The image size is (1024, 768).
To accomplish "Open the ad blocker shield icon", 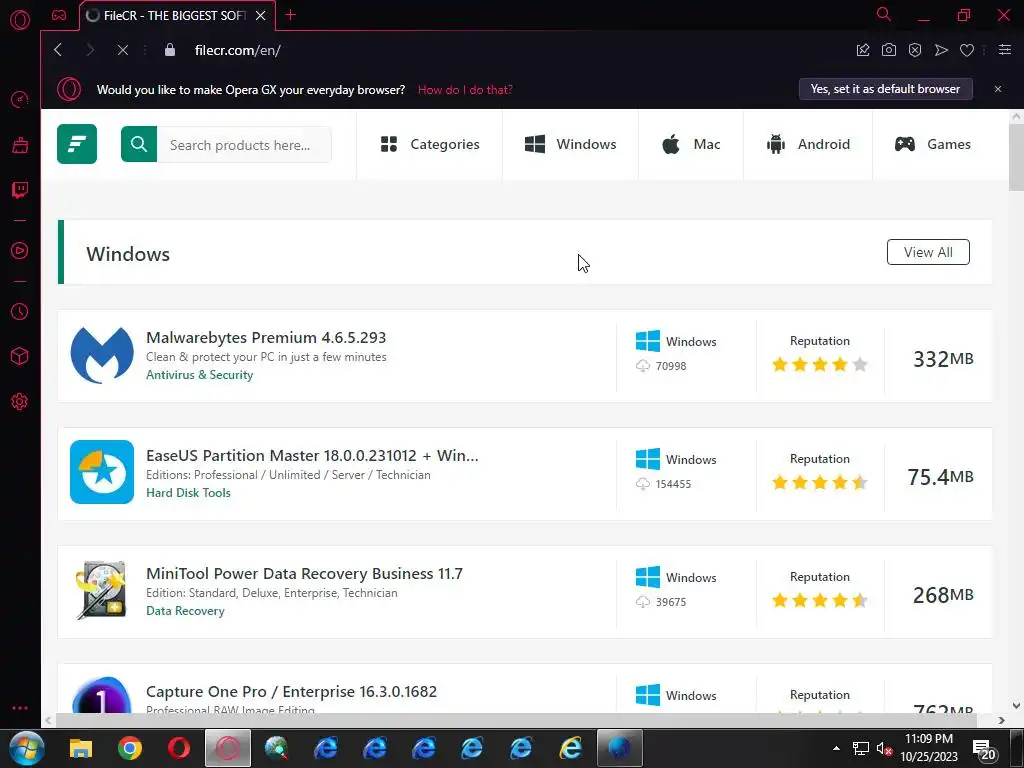I will point(915,50).
